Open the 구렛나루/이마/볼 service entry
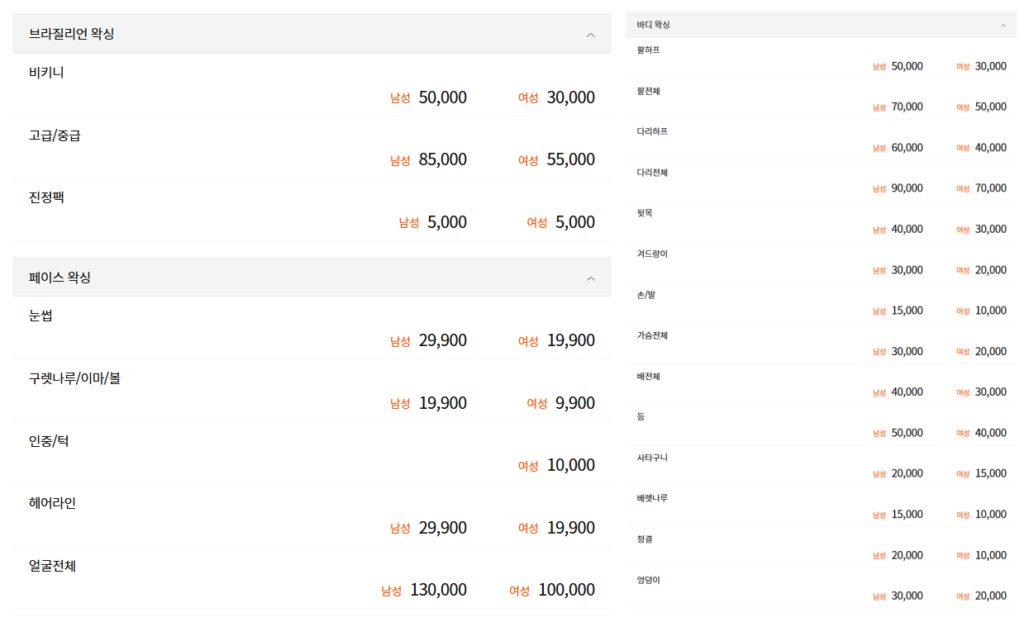This screenshot has height=622, width=1024. 75,378
